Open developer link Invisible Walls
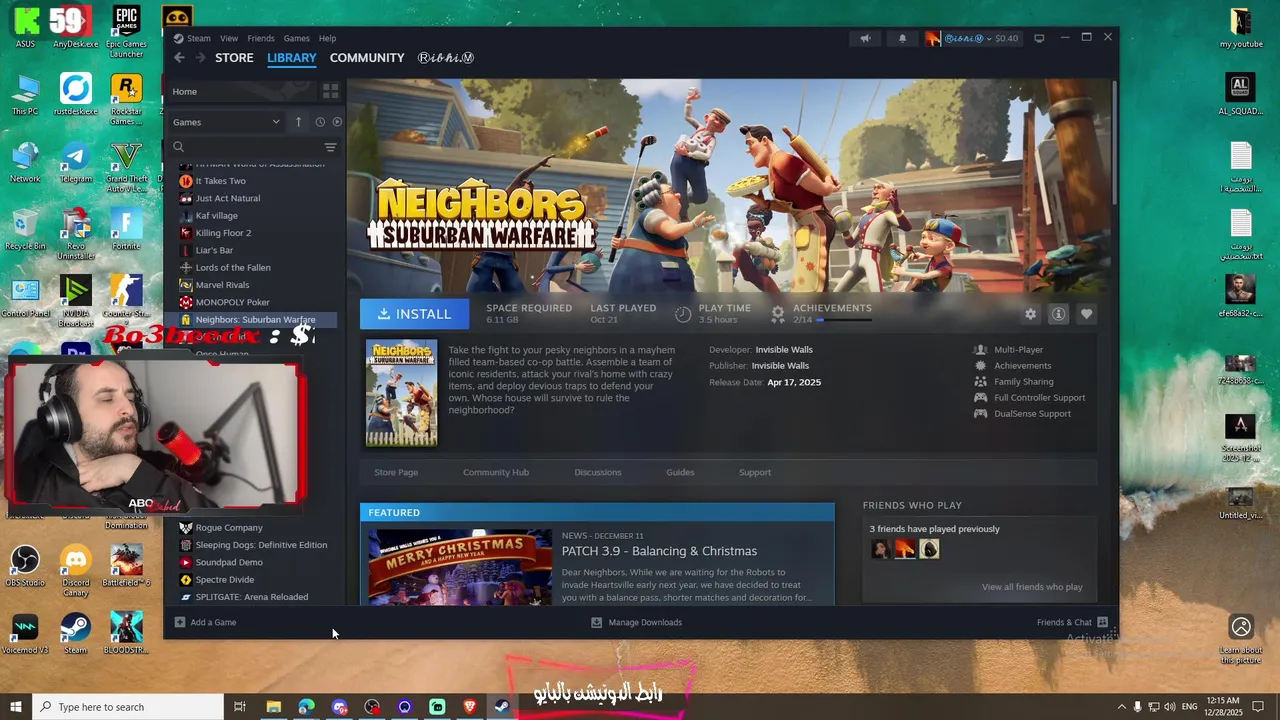The image size is (1280, 720). coord(784,350)
